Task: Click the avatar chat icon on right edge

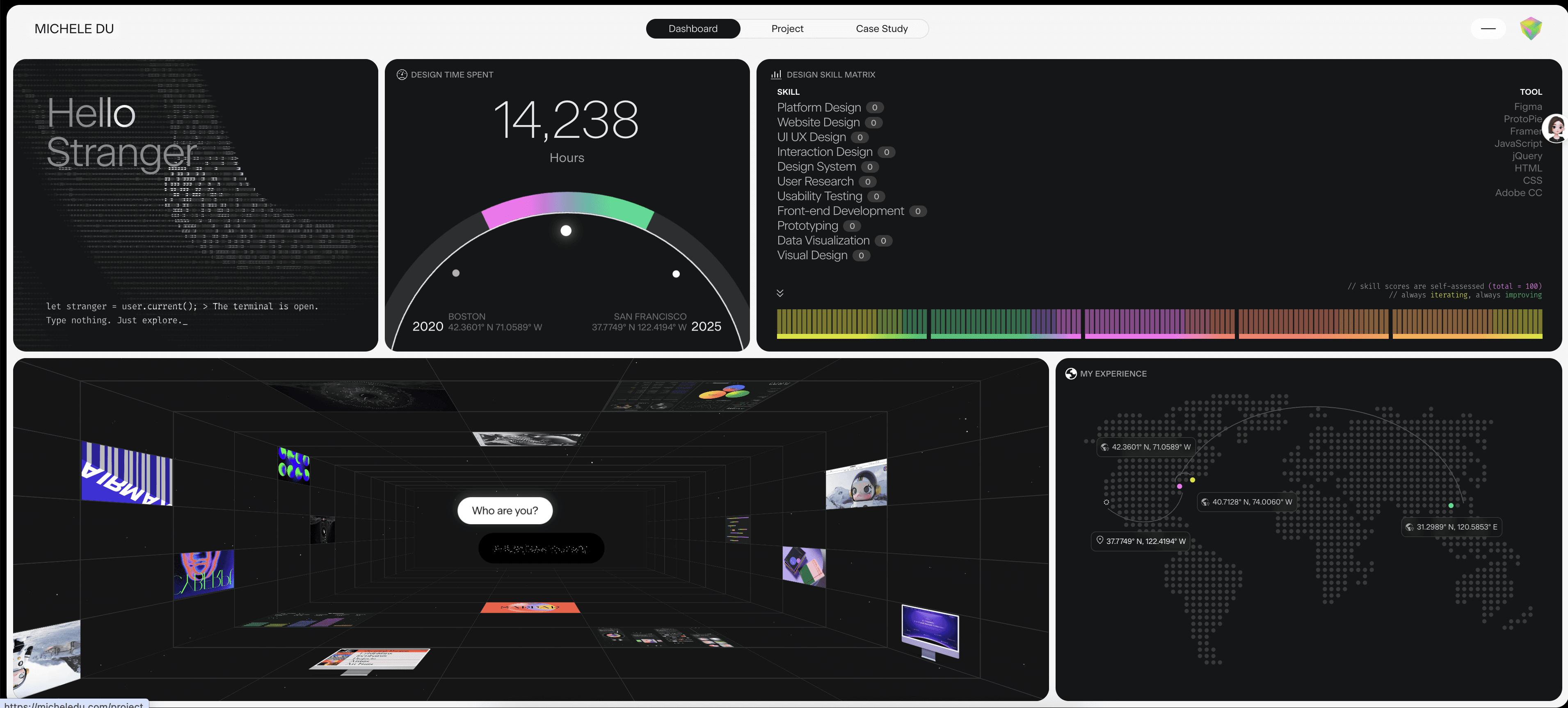Action: (1556, 128)
